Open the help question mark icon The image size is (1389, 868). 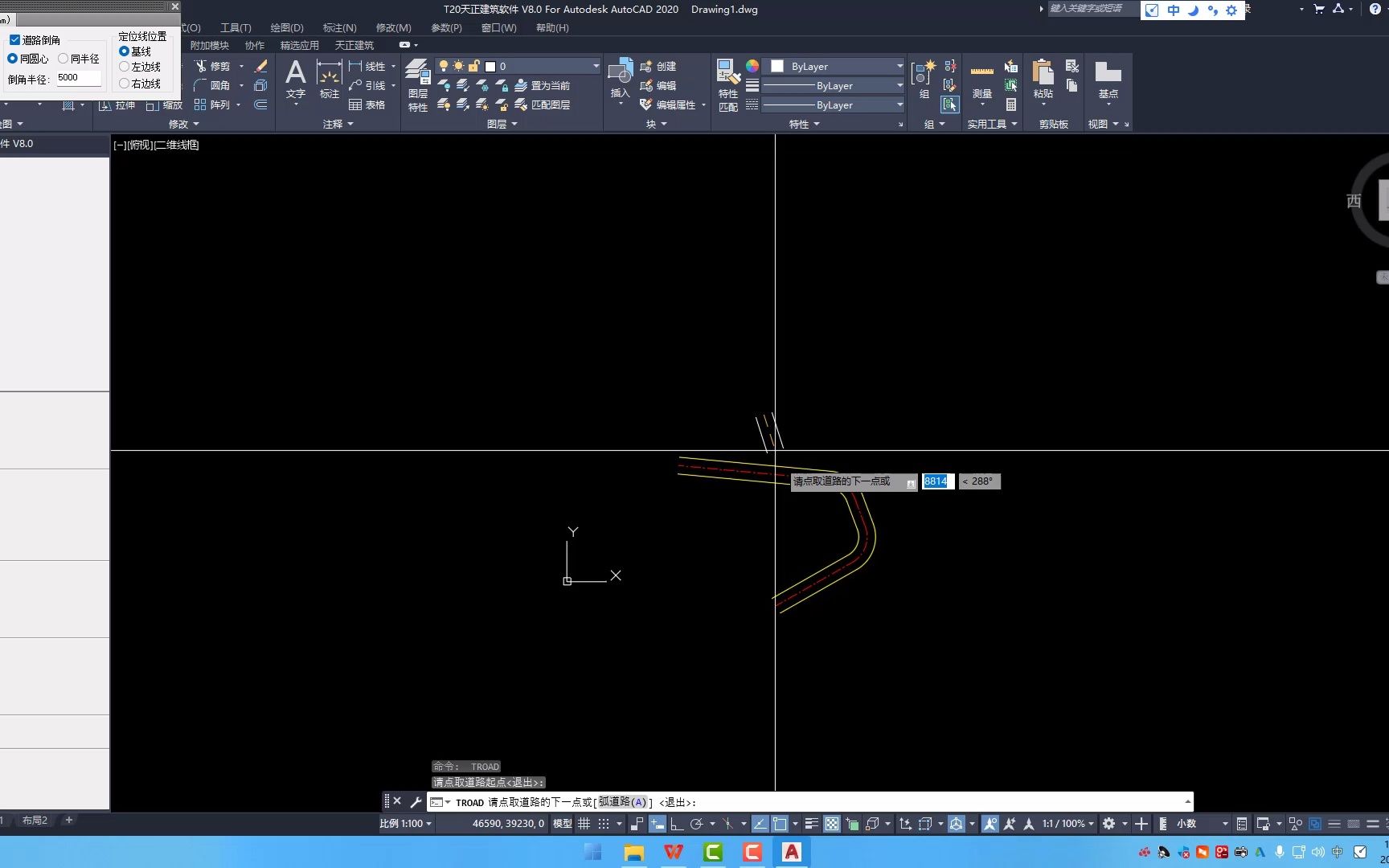(x=1375, y=9)
